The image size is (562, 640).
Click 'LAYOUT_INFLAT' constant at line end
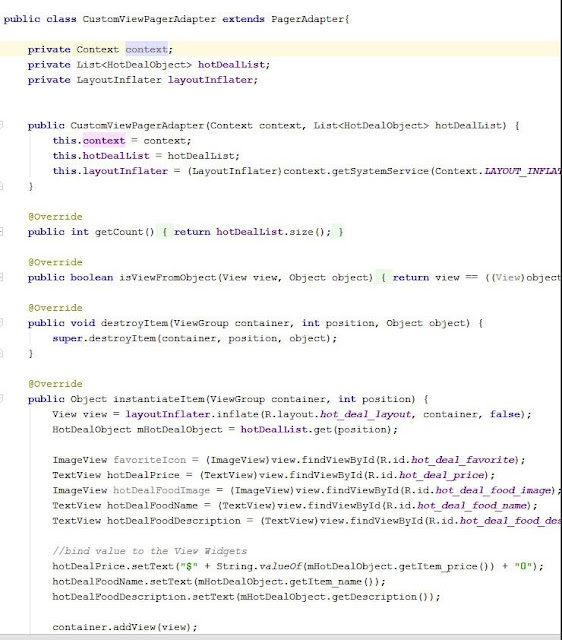tap(523, 171)
